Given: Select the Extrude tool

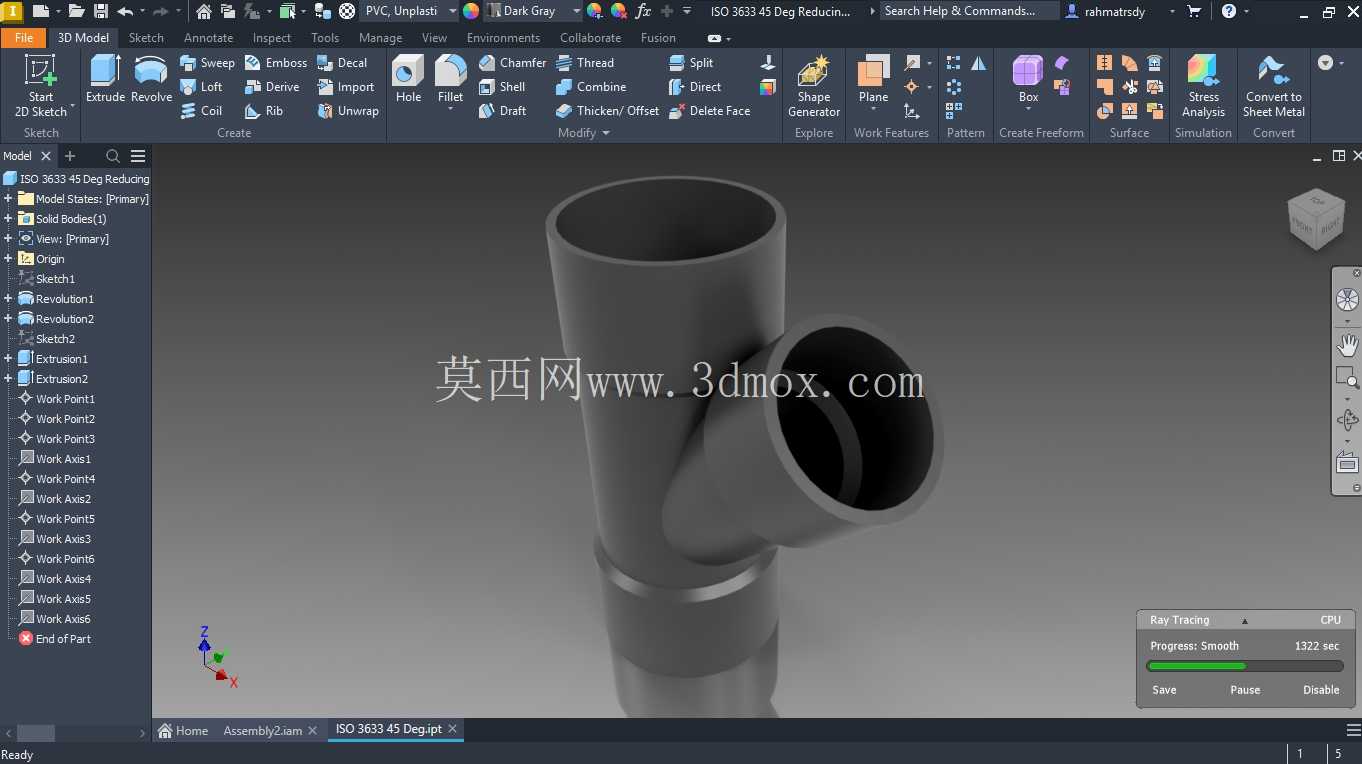Looking at the screenshot, I should pos(105,79).
